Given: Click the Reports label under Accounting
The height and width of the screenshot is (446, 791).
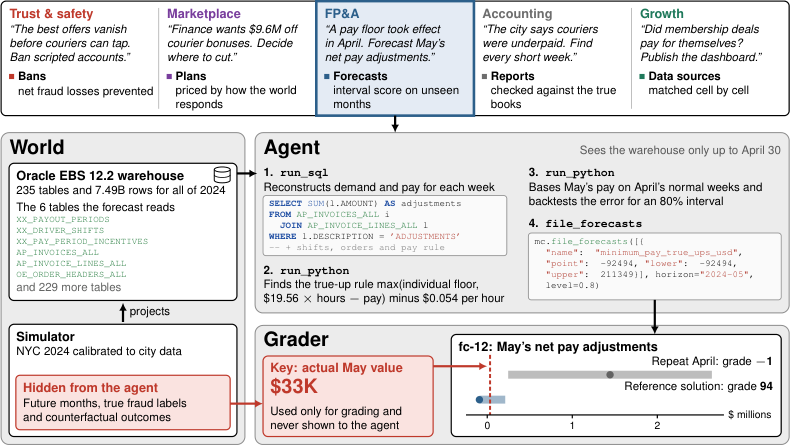Looking at the screenshot, I should (513, 76).
